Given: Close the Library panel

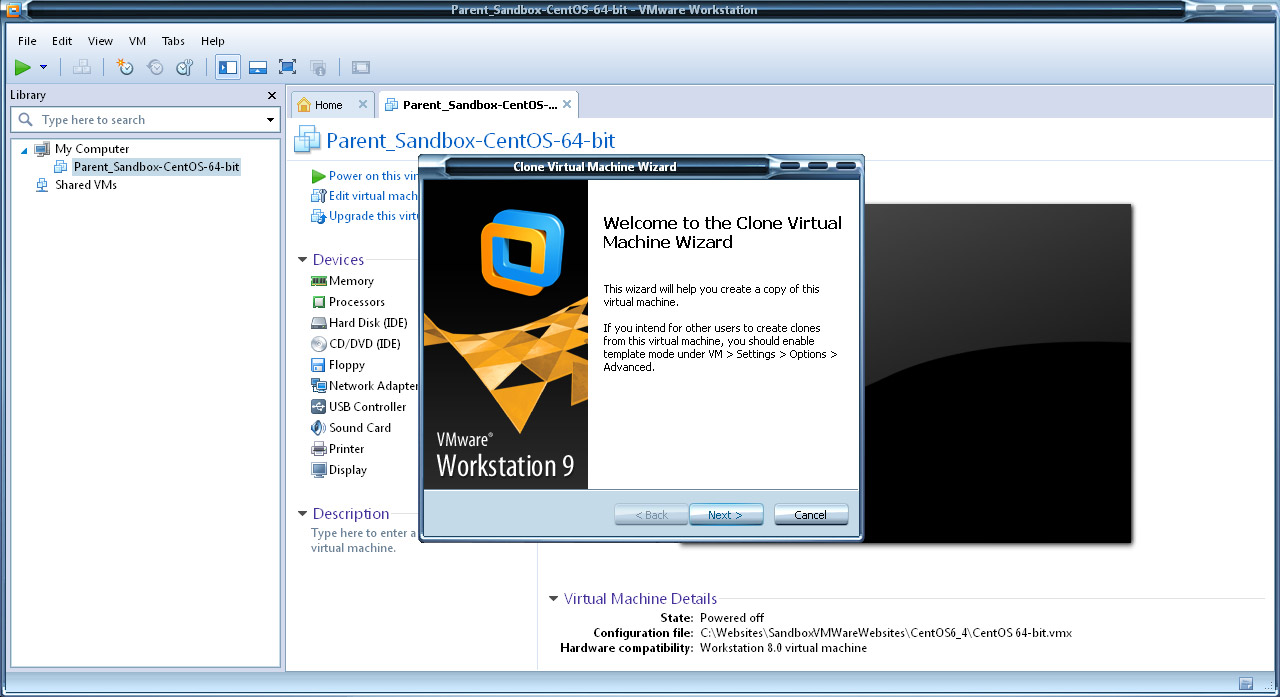Looking at the screenshot, I should tap(272, 95).
